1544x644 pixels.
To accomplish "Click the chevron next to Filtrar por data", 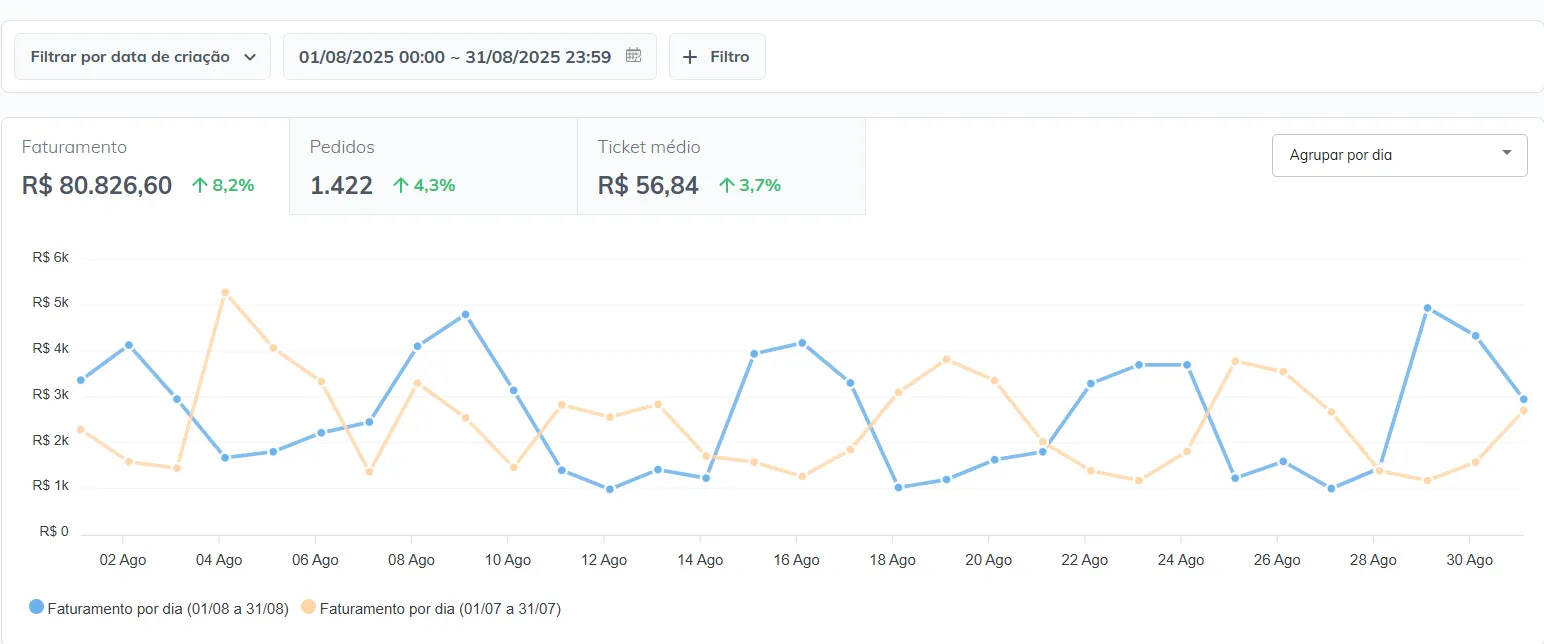I will pyautogui.click(x=250, y=57).
